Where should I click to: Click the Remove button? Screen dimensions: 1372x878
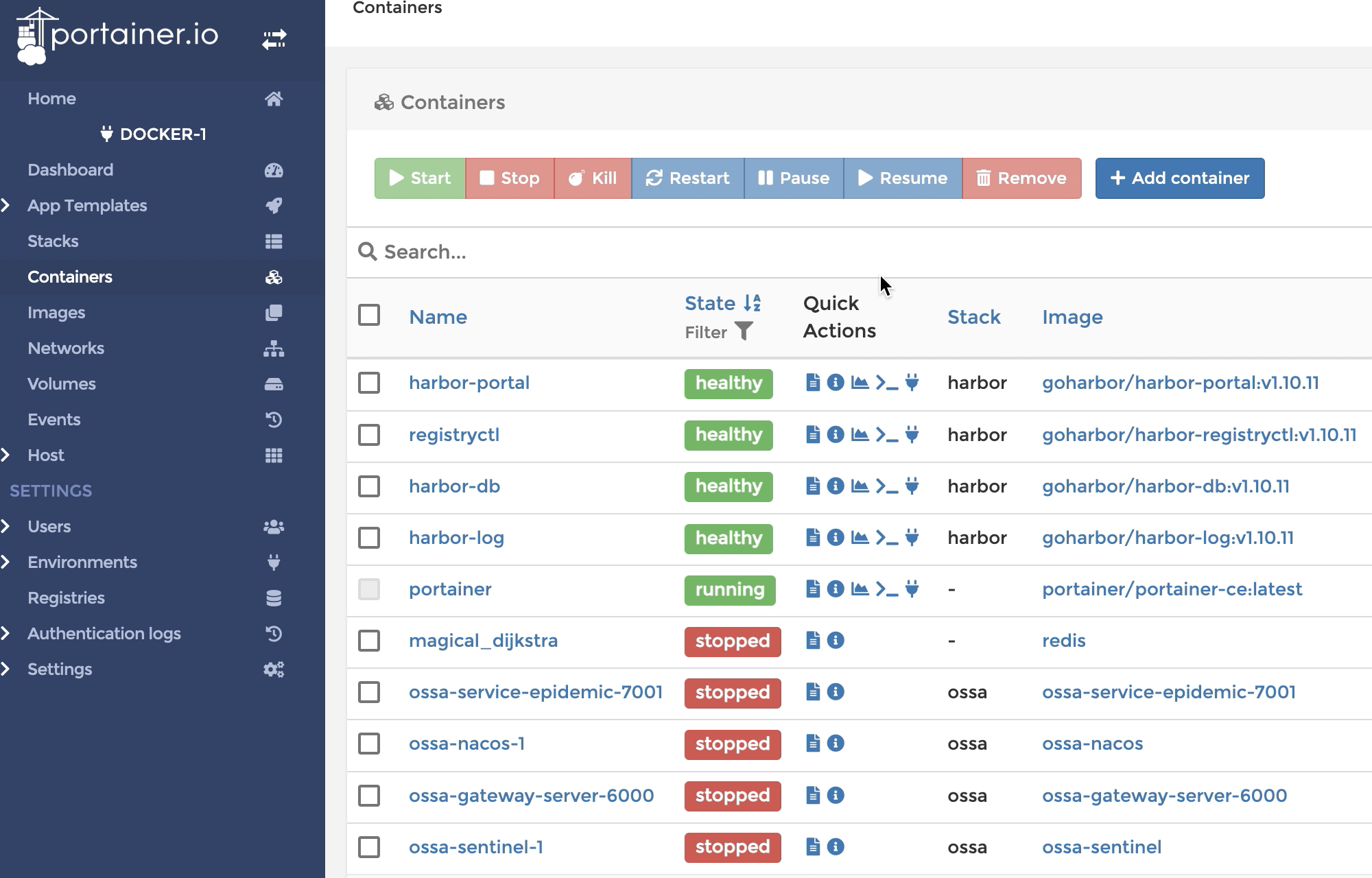[x=1021, y=178]
